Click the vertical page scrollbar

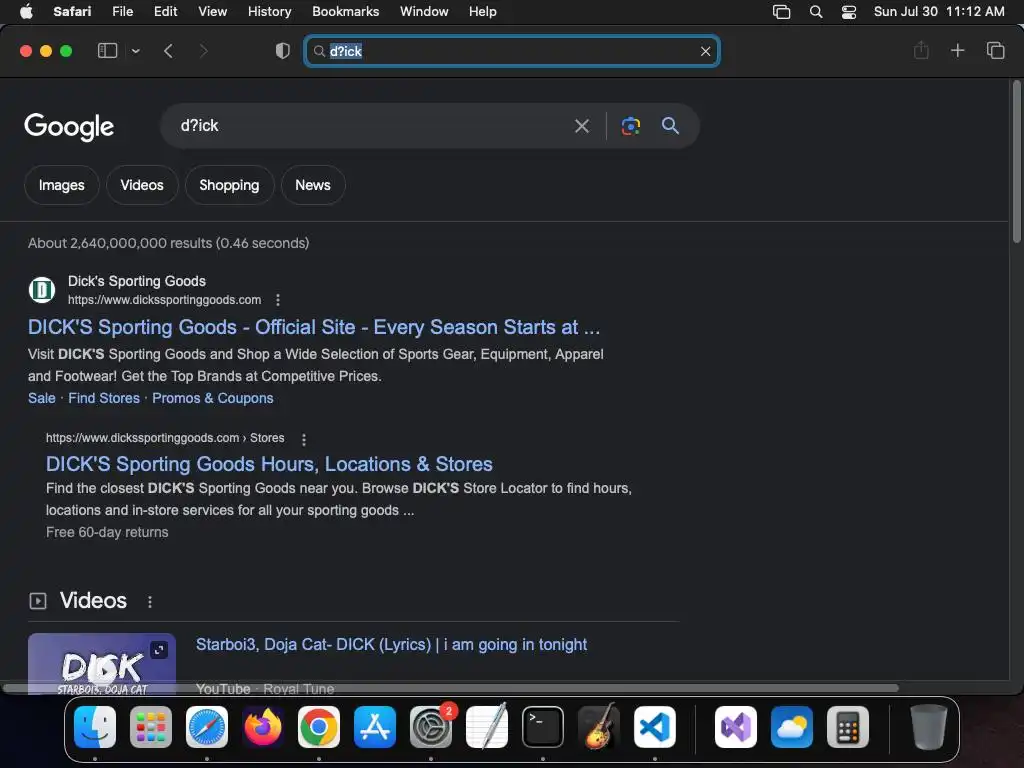click(1017, 162)
